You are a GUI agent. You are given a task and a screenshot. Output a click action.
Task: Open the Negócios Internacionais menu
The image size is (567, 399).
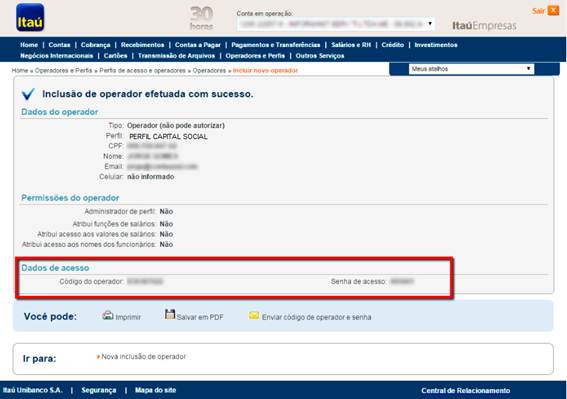(57, 56)
